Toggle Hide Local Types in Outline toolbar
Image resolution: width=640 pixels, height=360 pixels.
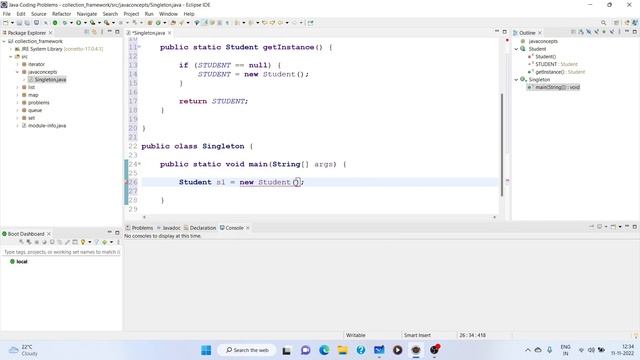(x=612, y=32)
